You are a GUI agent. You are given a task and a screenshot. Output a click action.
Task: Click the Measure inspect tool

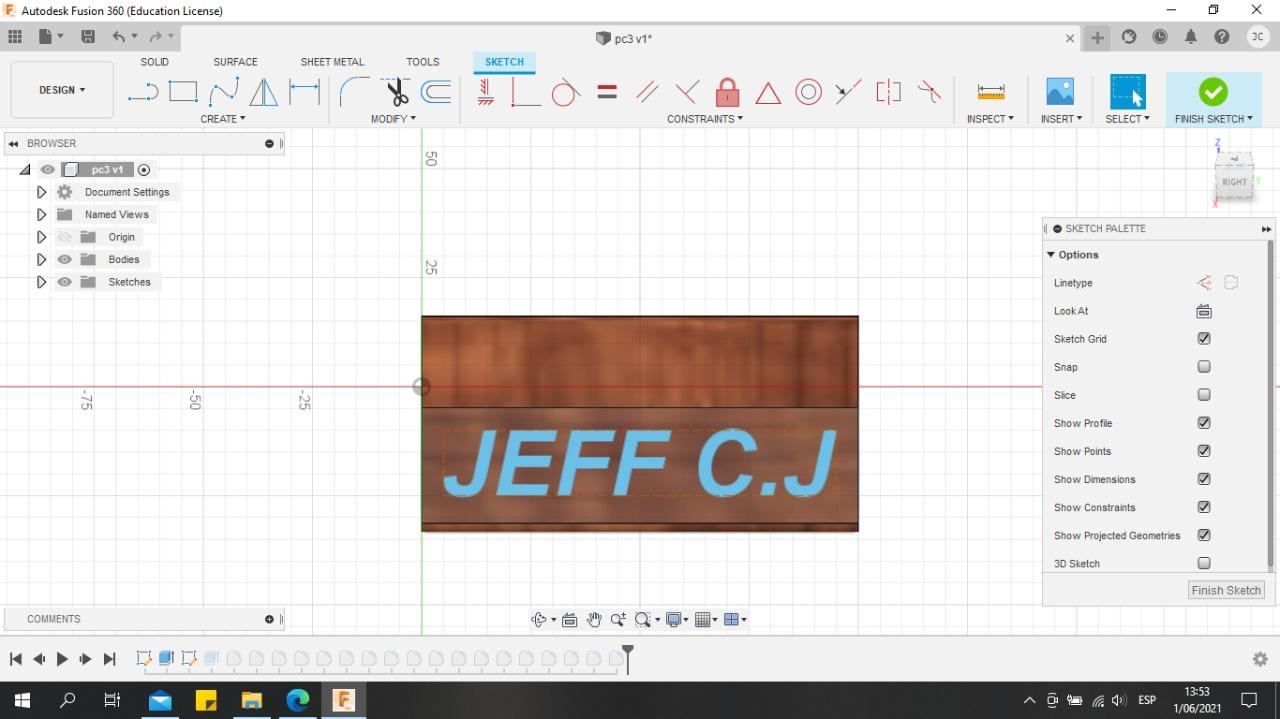pyautogui.click(x=991, y=92)
